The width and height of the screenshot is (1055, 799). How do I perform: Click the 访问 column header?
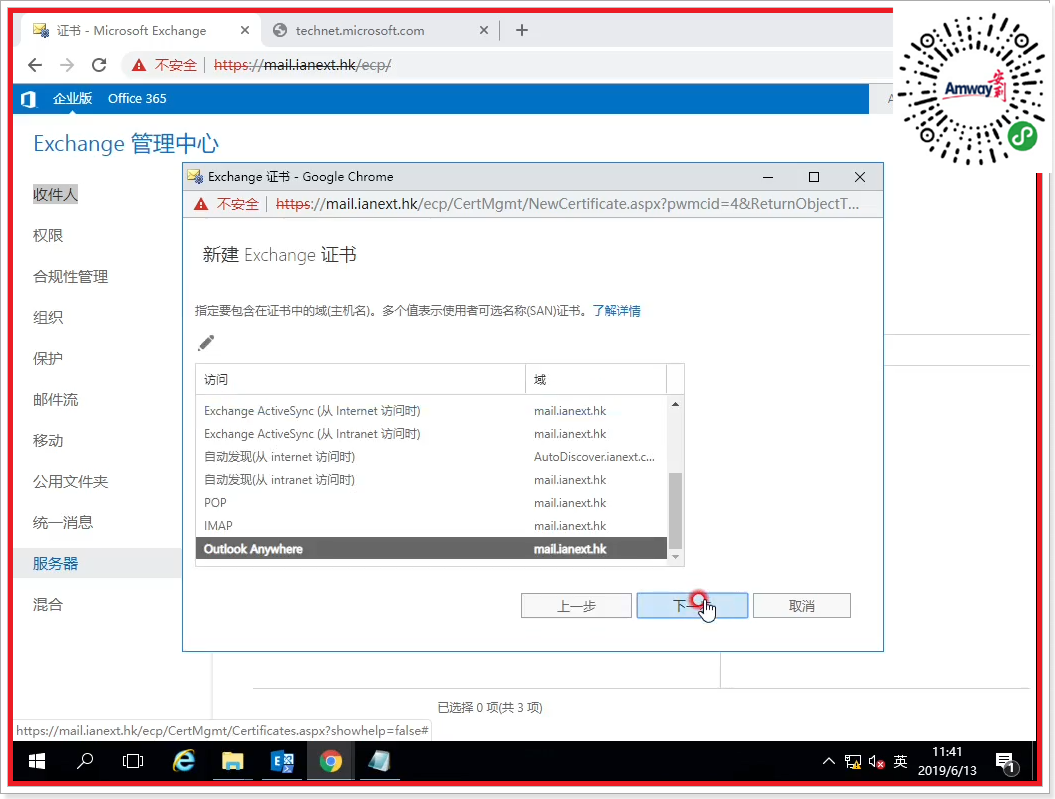coord(361,379)
